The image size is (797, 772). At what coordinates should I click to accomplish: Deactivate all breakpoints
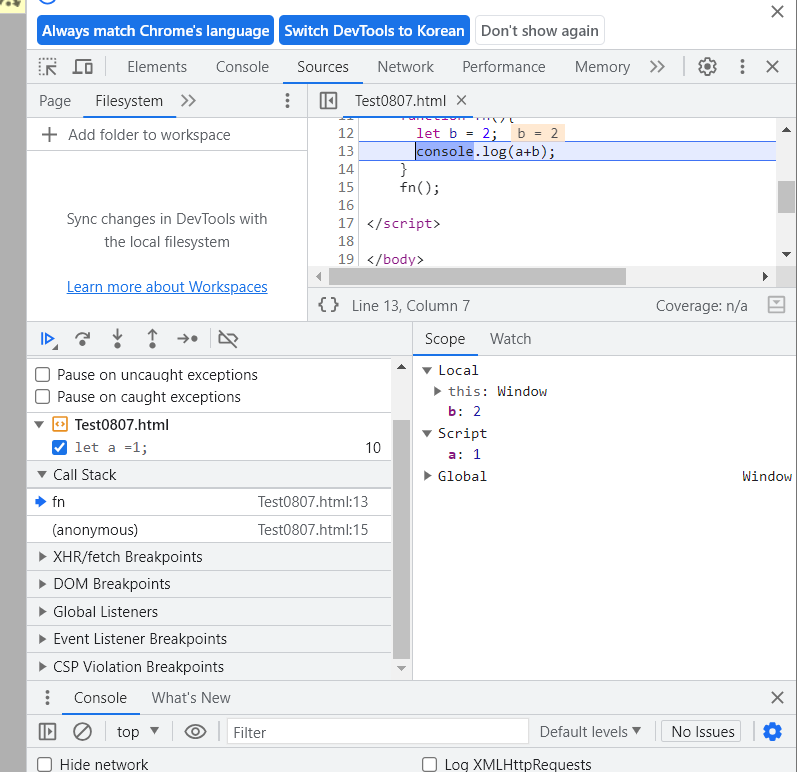(228, 338)
